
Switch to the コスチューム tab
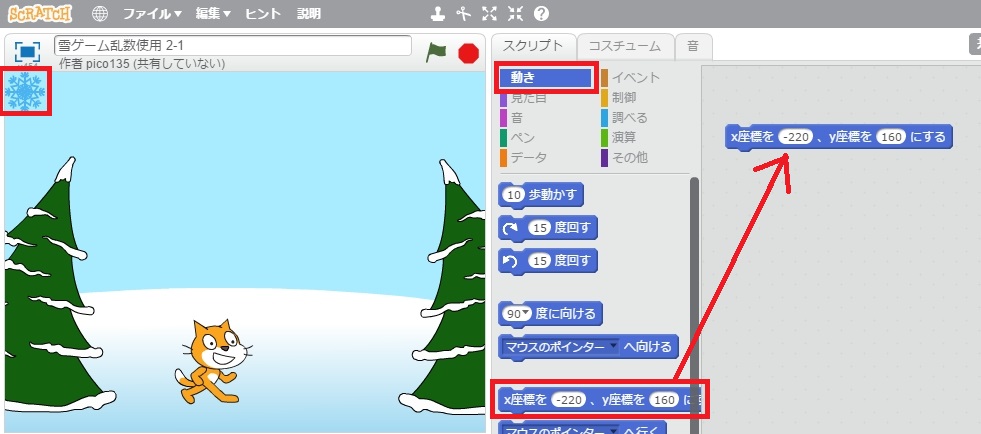pos(624,46)
